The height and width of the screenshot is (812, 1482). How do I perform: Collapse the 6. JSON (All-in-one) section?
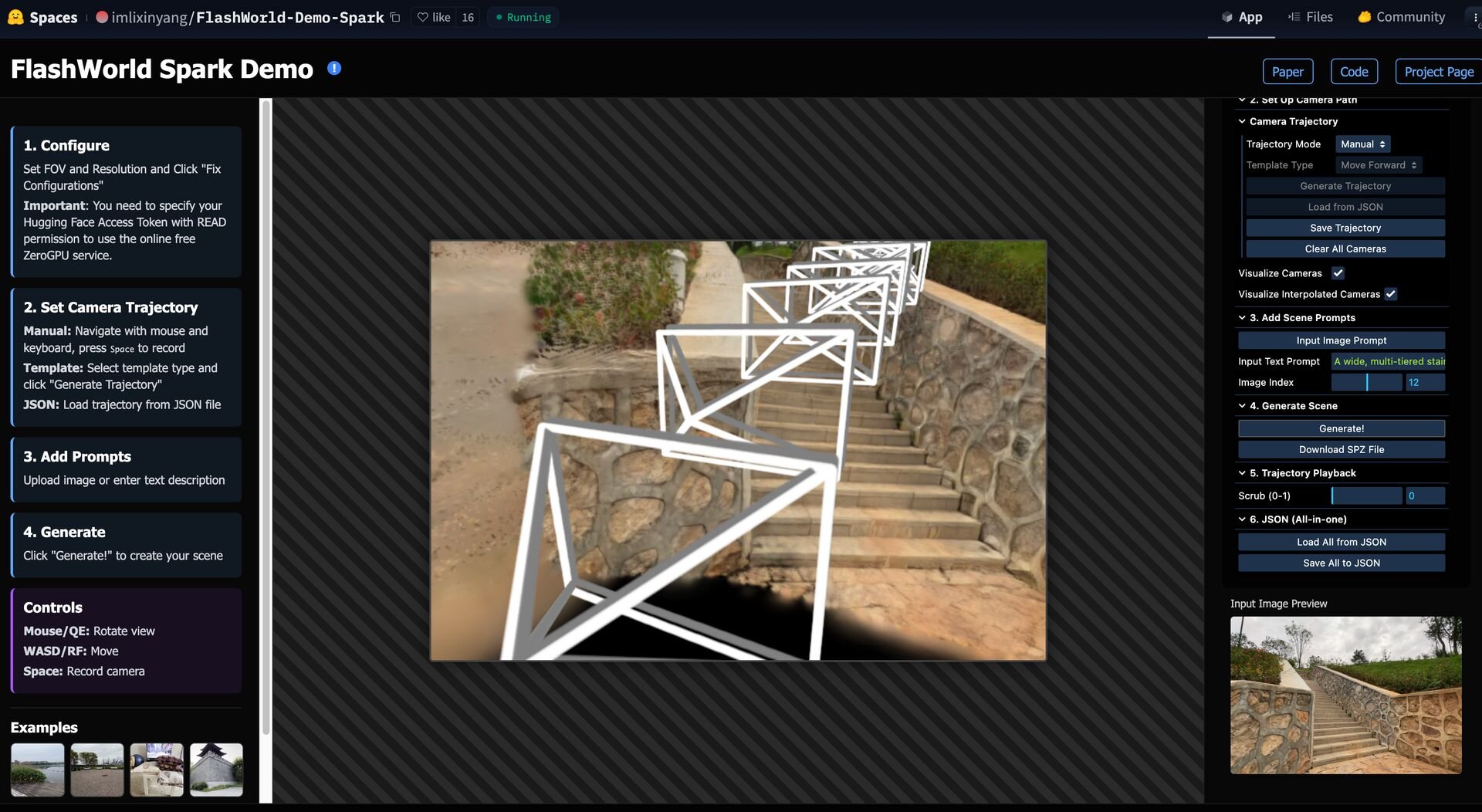1242,519
